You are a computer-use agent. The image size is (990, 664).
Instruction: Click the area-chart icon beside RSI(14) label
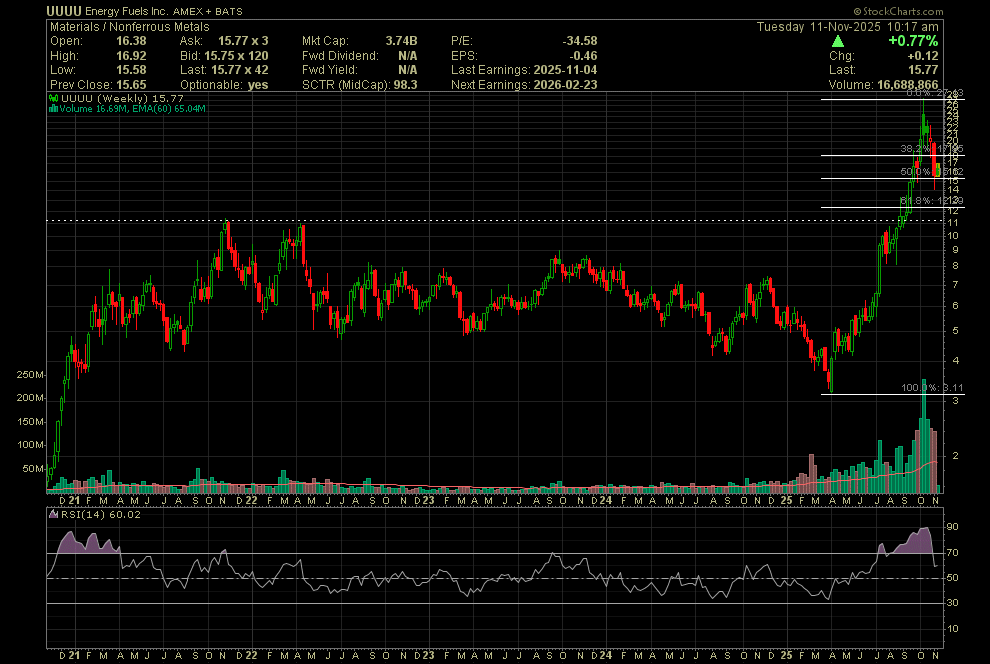pyautogui.click(x=54, y=514)
